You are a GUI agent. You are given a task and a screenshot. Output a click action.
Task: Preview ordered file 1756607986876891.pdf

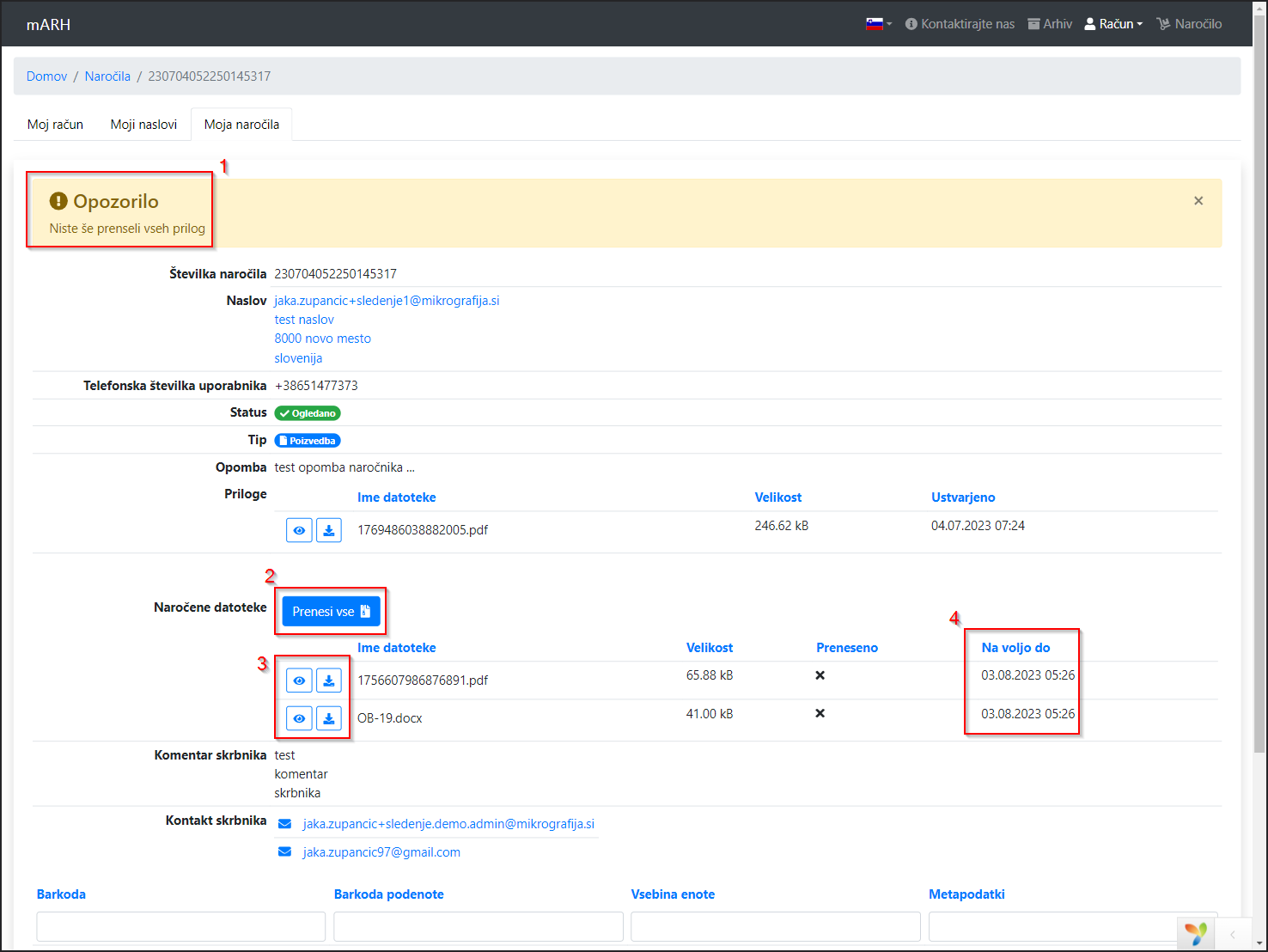pyautogui.click(x=299, y=680)
